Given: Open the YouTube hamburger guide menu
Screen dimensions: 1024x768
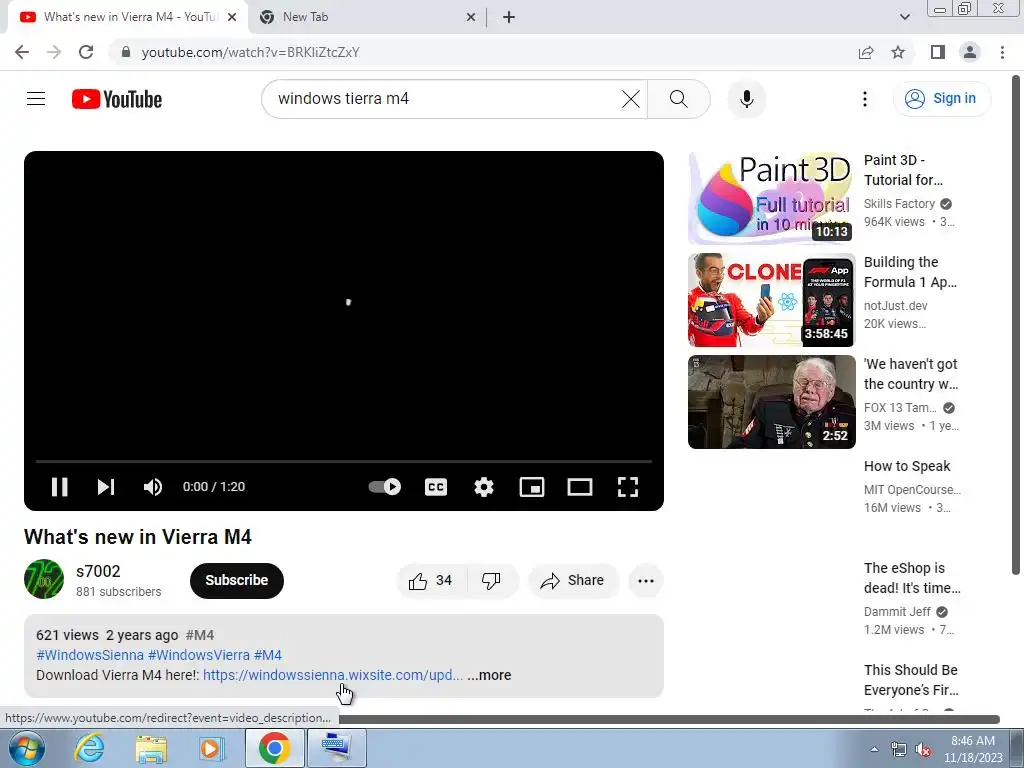Looking at the screenshot, I should [36, 99].
